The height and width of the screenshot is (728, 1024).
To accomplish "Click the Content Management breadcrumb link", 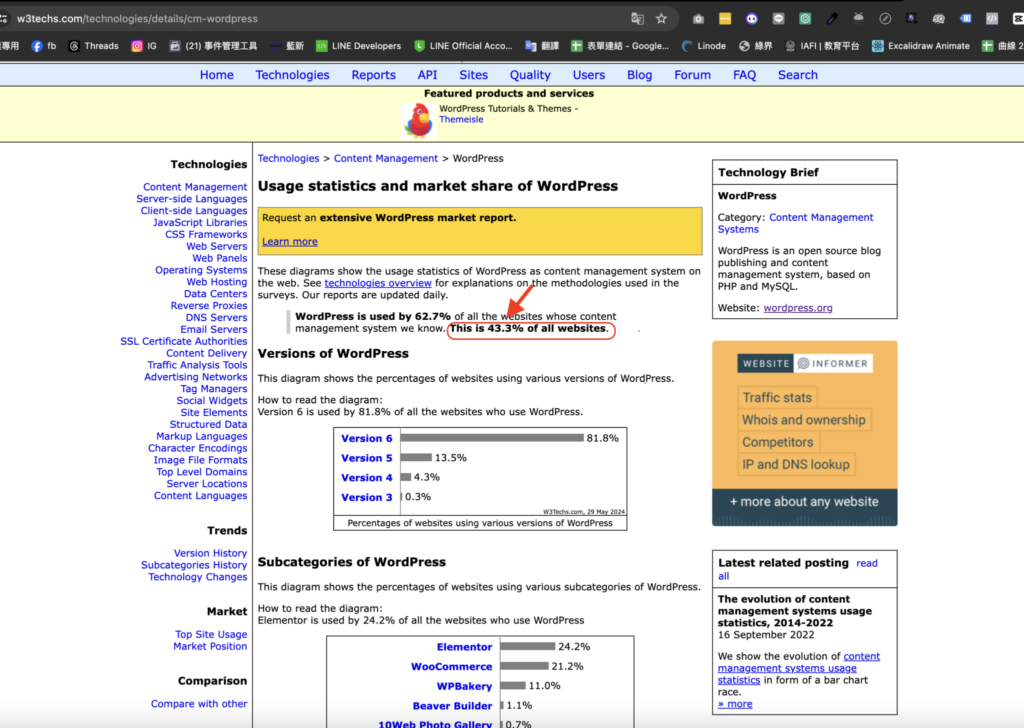I will (x=386, y=158).
